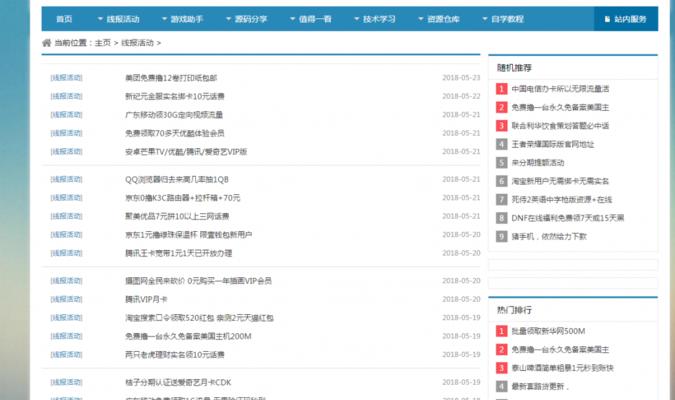Open post 京东0撸K3C路由器+拉杆箱
Image resolution: width=675 pixels, height=400 pixels.
(183, 198)
